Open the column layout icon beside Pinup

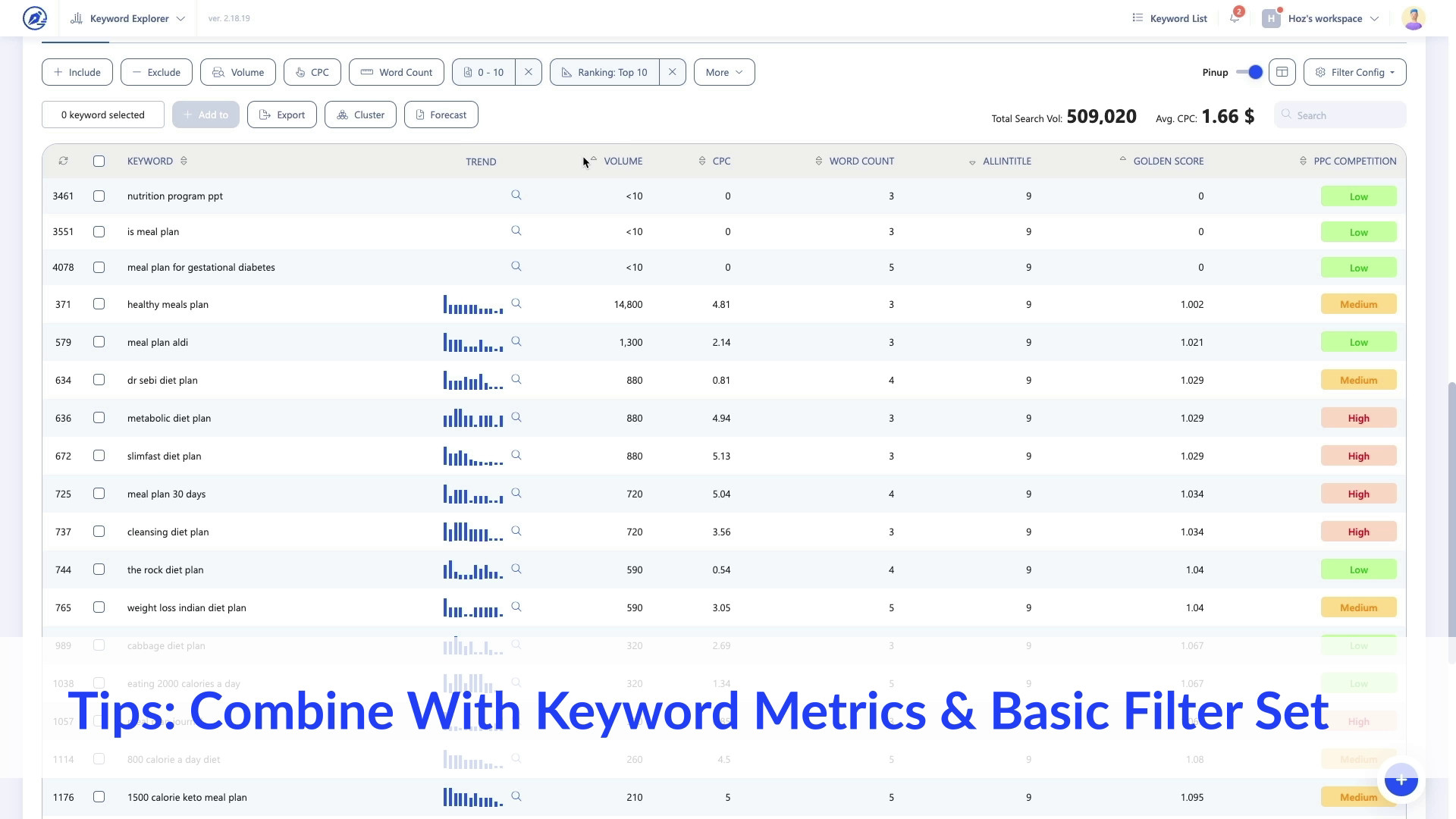(1282, 72)
